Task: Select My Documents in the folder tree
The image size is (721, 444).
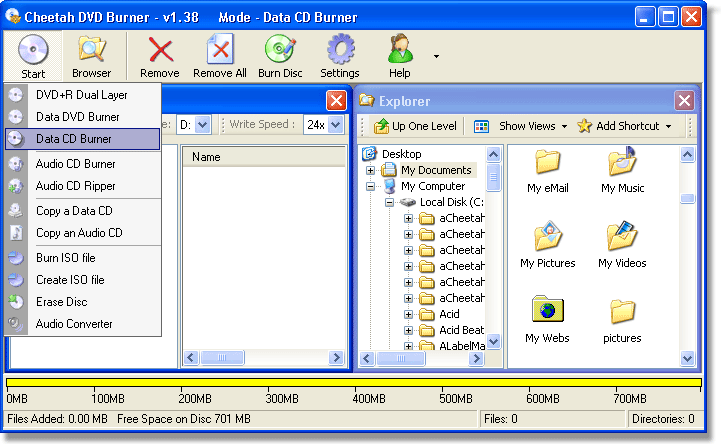Action: [x=436, y=170]
